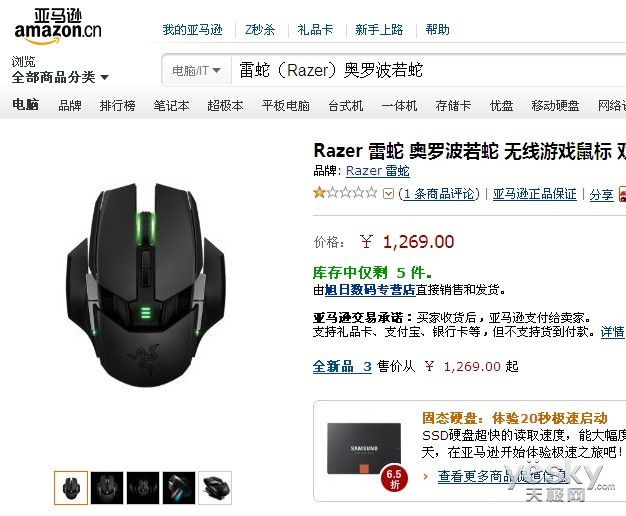Image resolution: width=626 pixels, height=516 pixels.
Task: Select the third mouse thumbnail
Action: [x=143, y=488]
